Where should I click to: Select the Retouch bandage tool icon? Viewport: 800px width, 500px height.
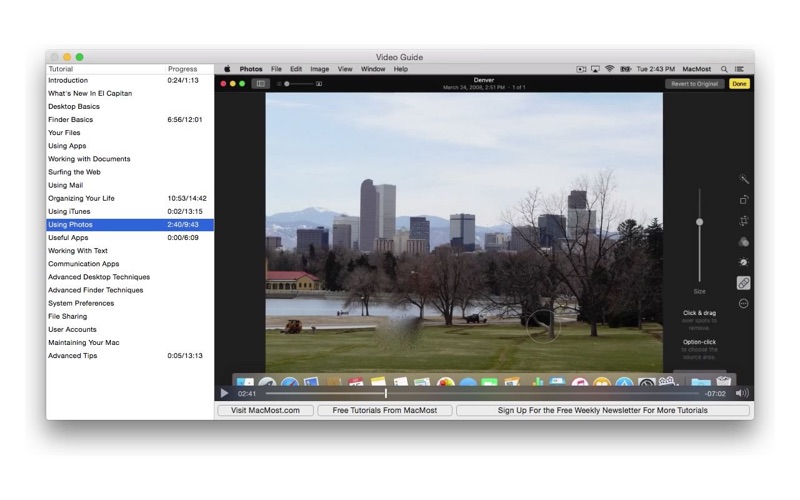click(743, 283)
